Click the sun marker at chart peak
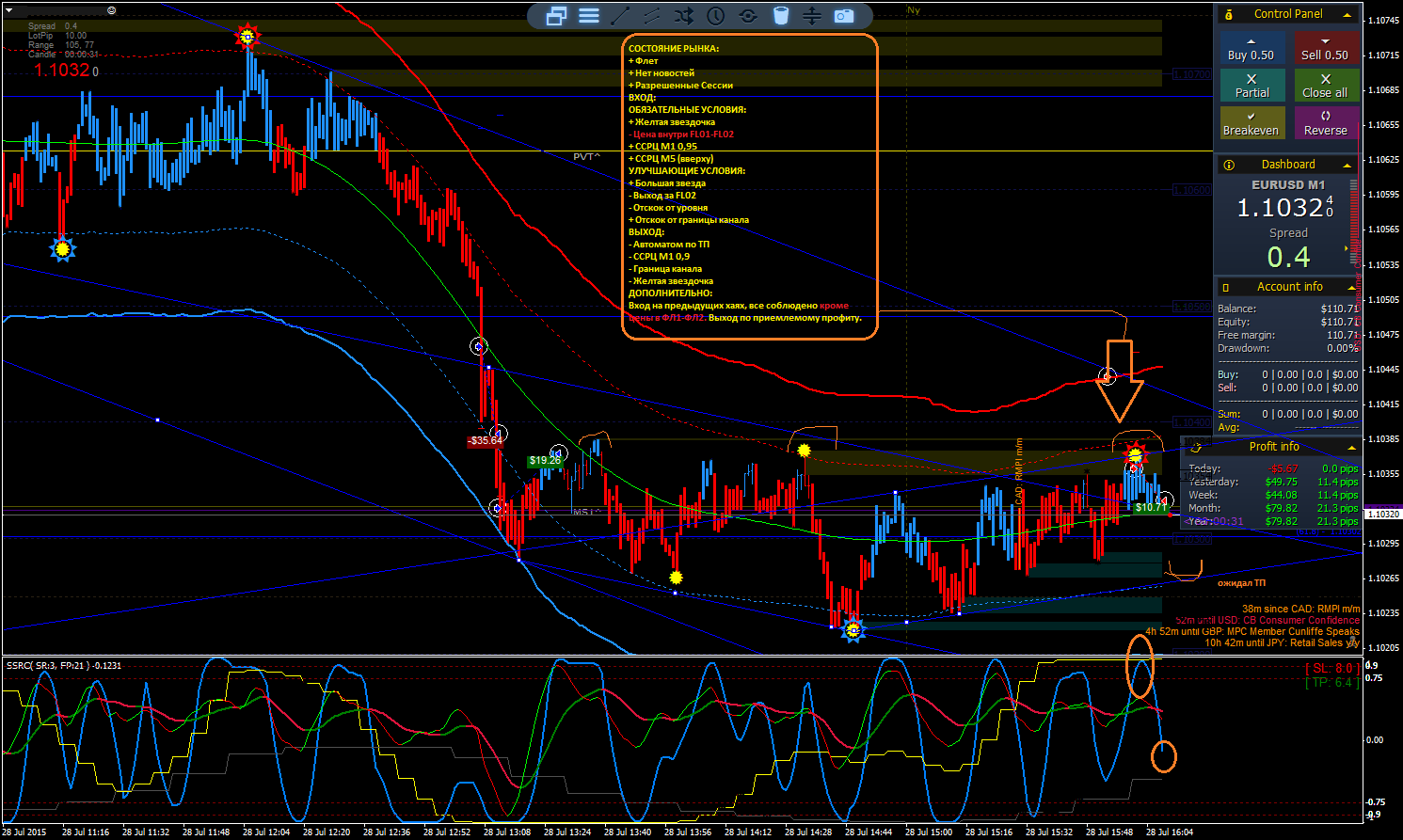This screenshot has height=840, width=1403. click(247, 37)
